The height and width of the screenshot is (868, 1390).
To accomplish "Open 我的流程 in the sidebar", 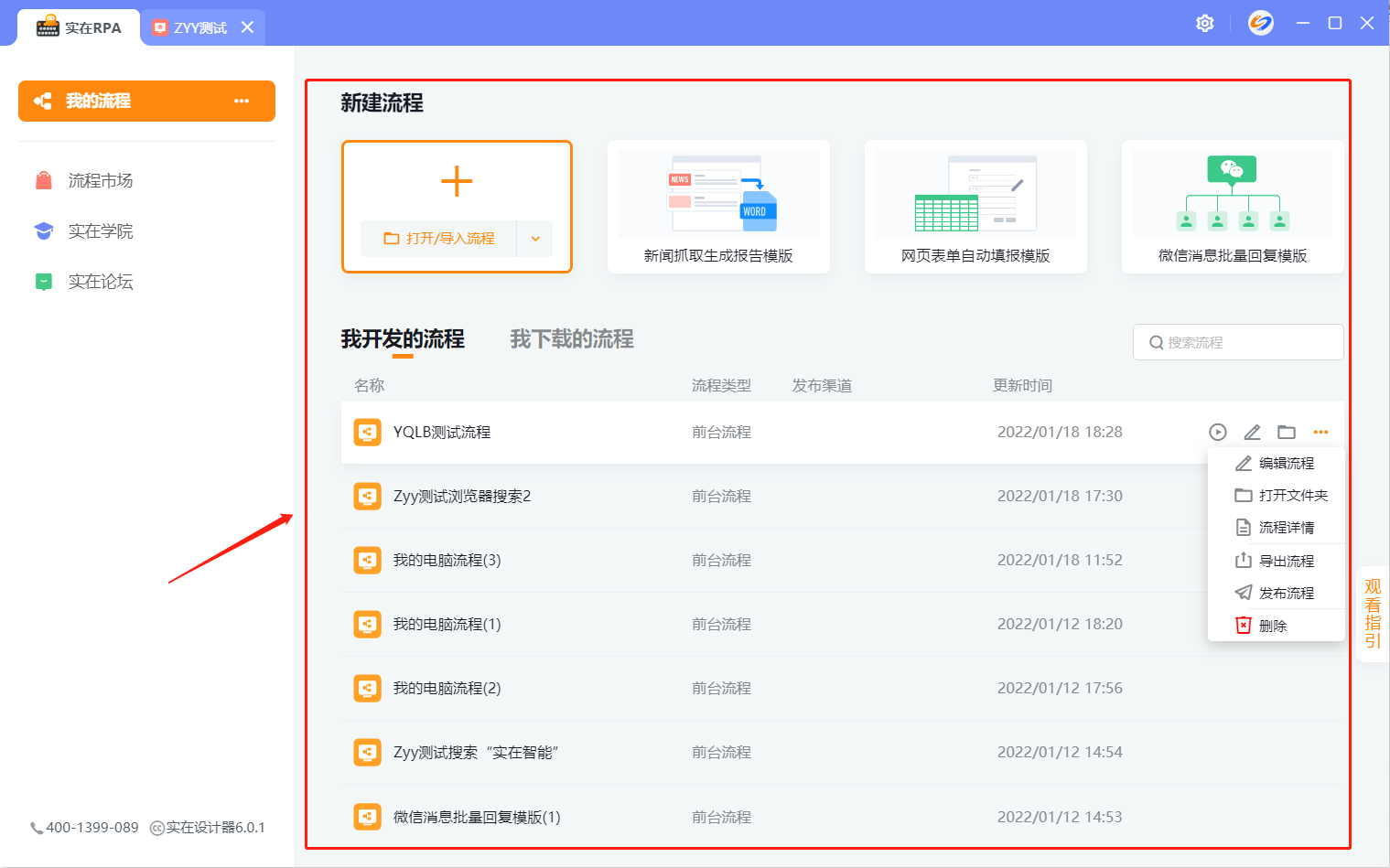I will pos(146,101).
